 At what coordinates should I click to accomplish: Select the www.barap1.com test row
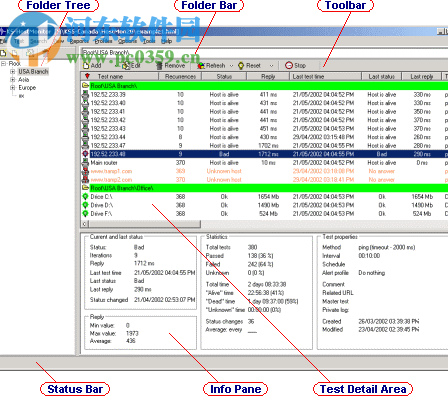(x=264, y=171)
